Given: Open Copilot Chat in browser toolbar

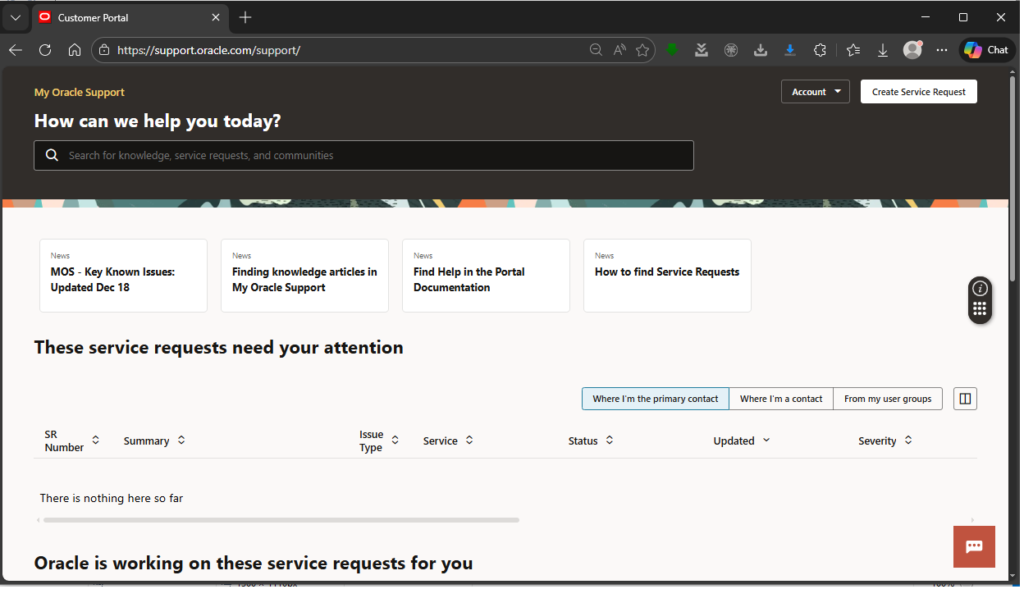Looking at the screenshot, I should [986, 50].
